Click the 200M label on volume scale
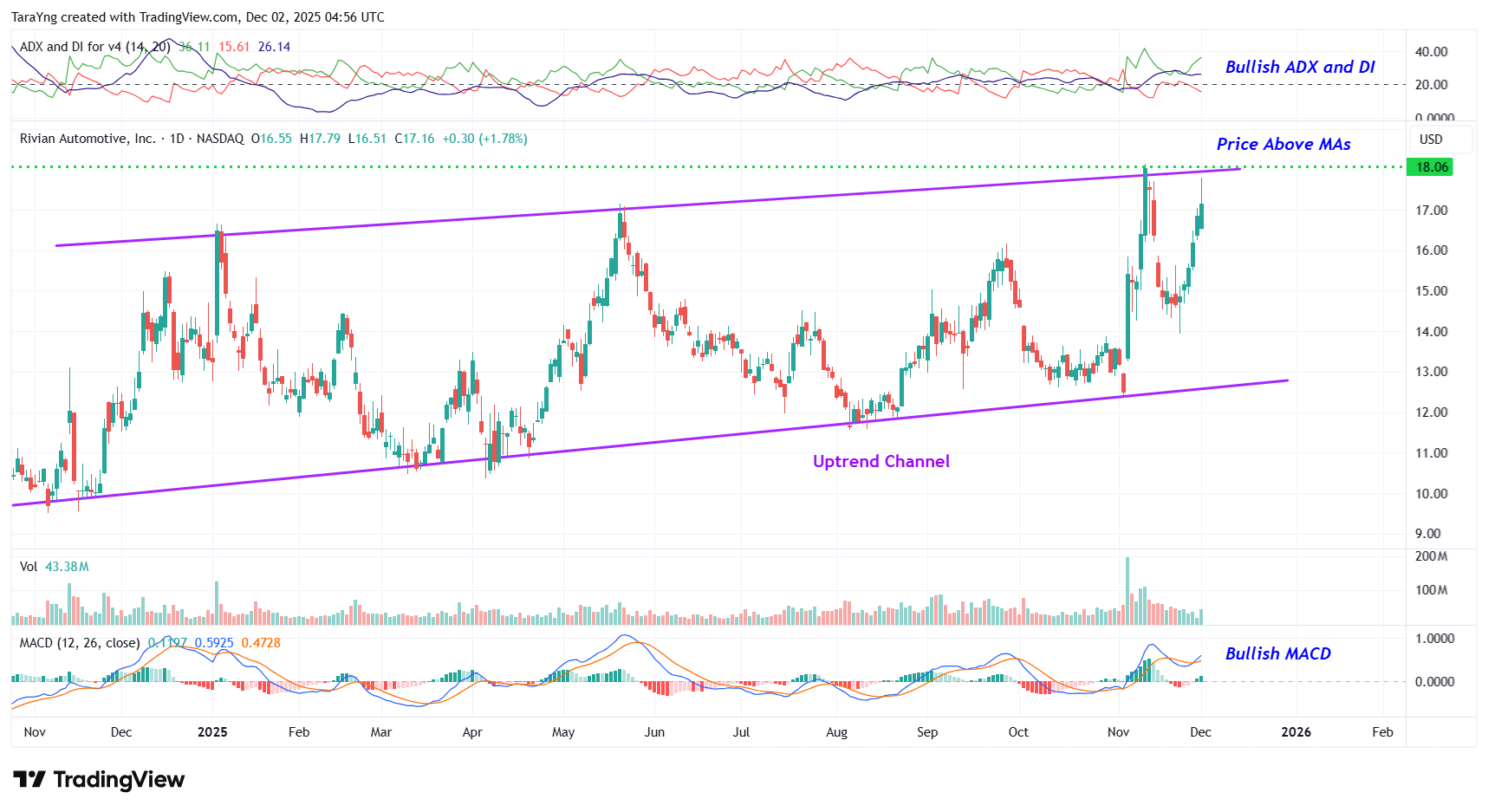This screenshot has height=812, width=1488. coord(1431,556)
